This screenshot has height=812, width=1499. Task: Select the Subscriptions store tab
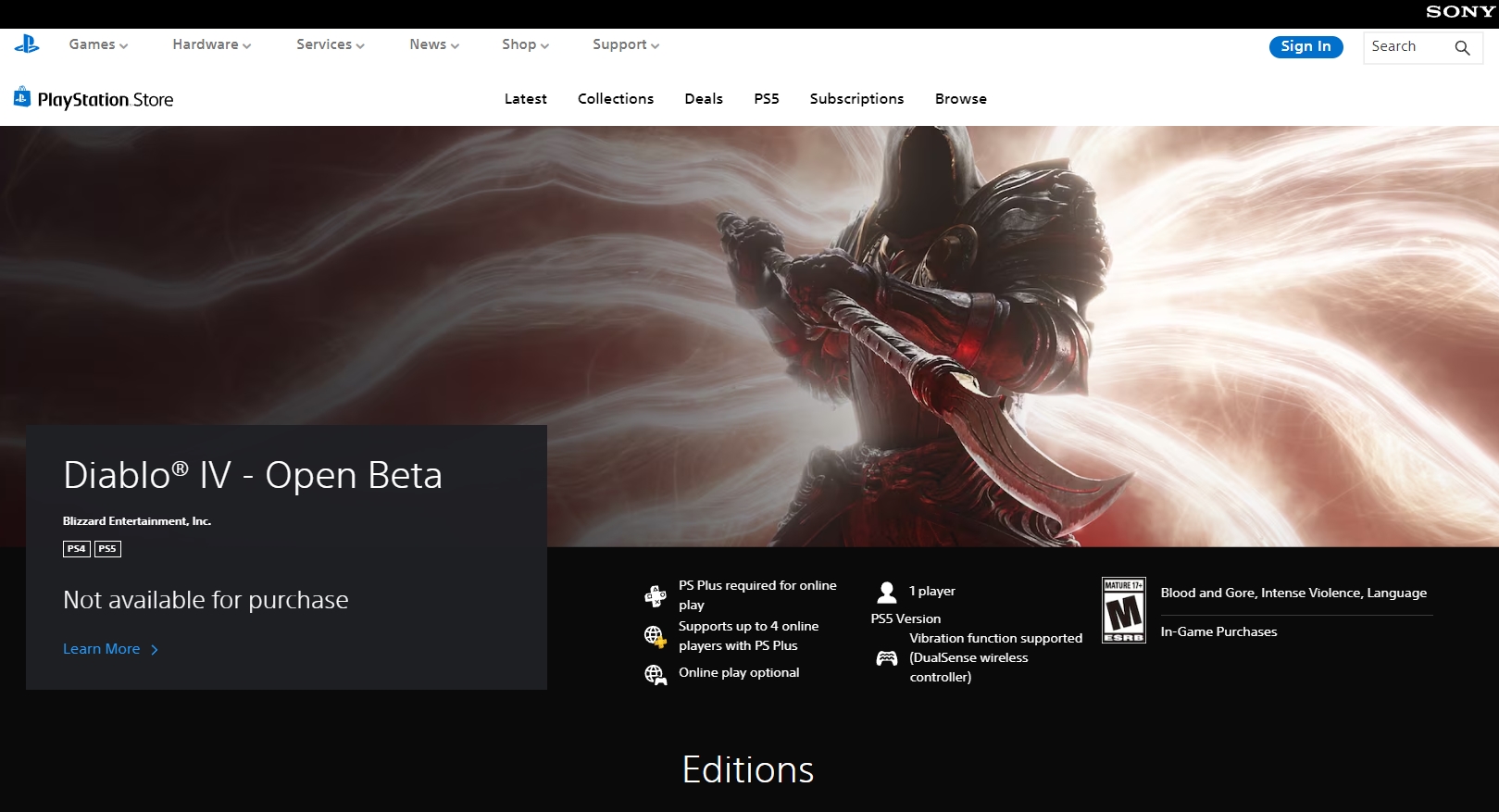(856, 99)
